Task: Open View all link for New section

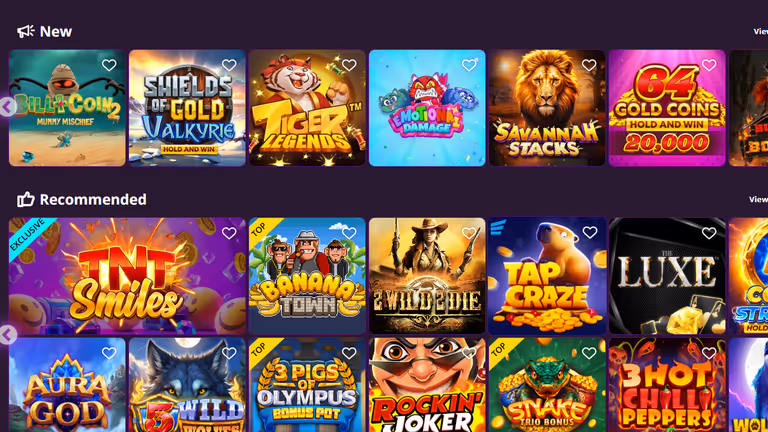Action: 760,31
